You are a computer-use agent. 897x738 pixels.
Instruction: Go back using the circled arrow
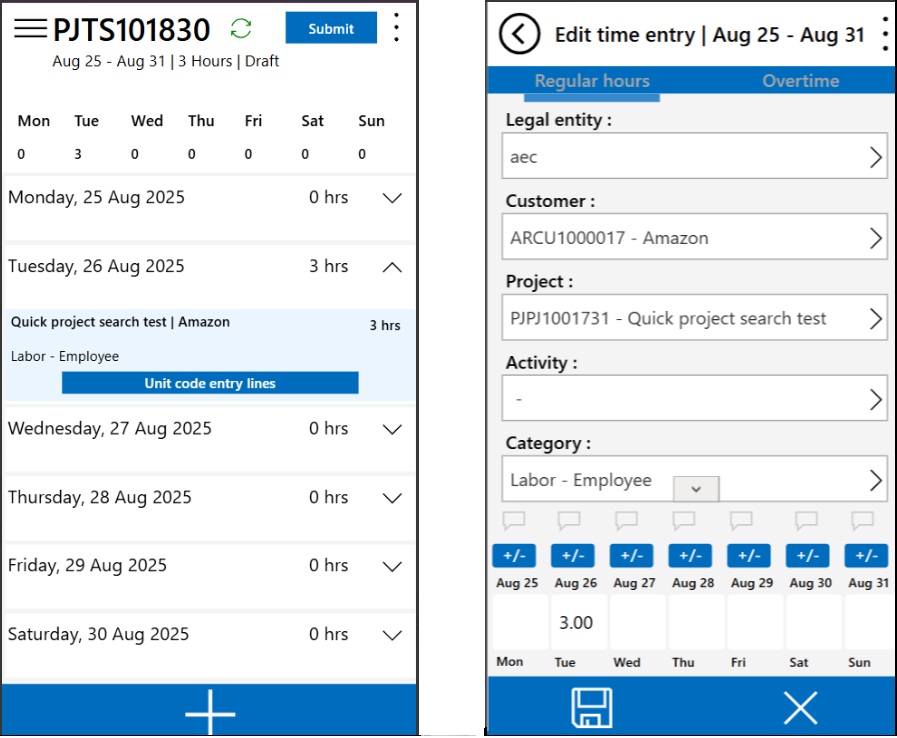[x=519, y=34]
